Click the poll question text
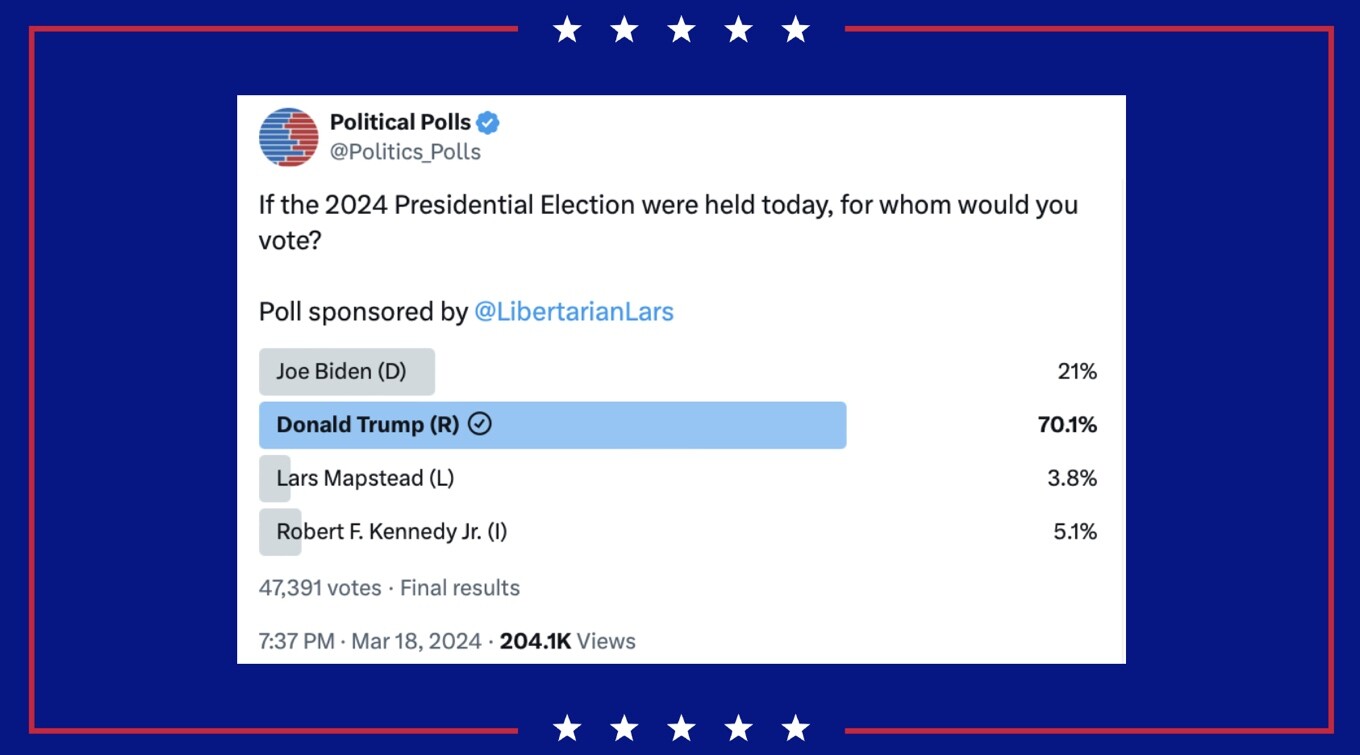The image size is (1360, 755). click(668, 222)
